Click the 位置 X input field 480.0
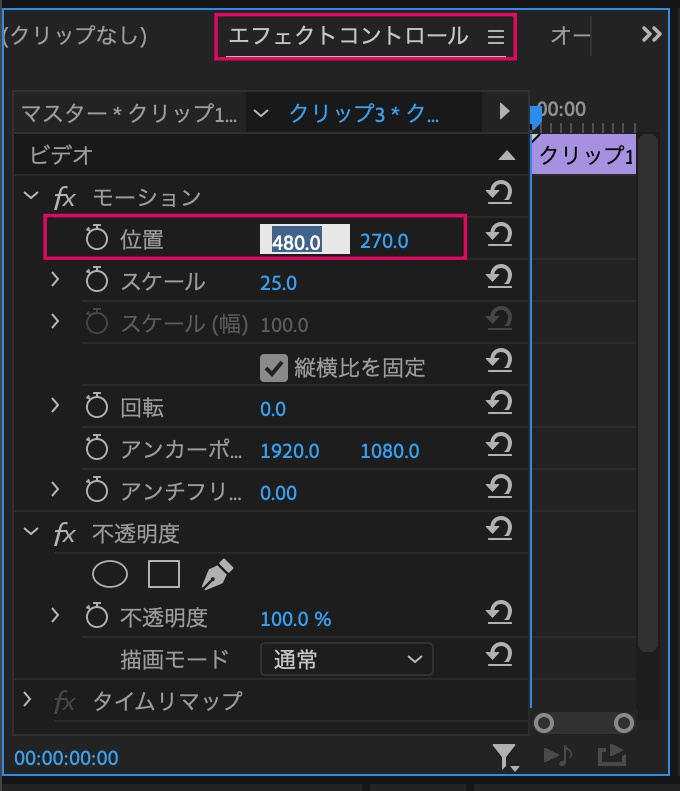680x791 pixels. (304, 239)
